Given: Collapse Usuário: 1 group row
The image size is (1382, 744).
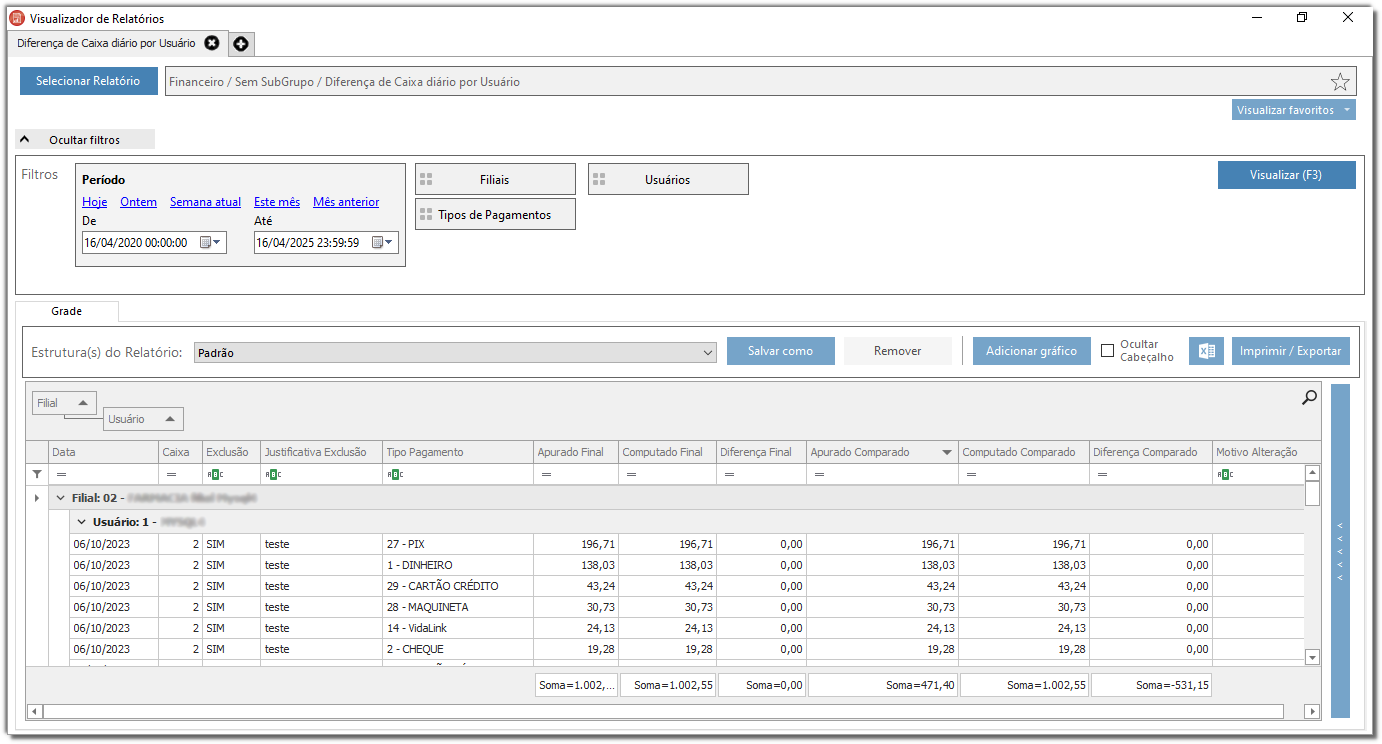Looking at the screenshot, I should tap(82, 522).
